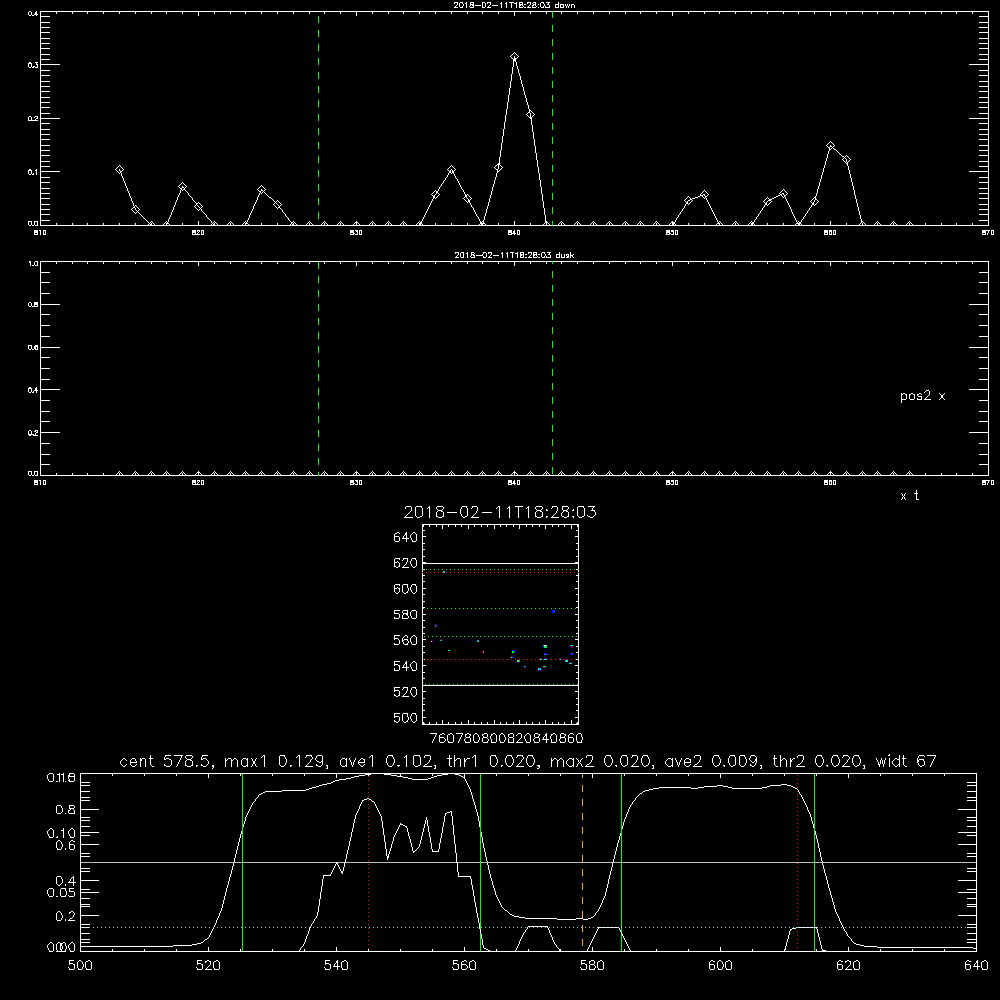
Task: Click the '580' tick label on bottom plot x-axis
Action: [x=592, y=966]
